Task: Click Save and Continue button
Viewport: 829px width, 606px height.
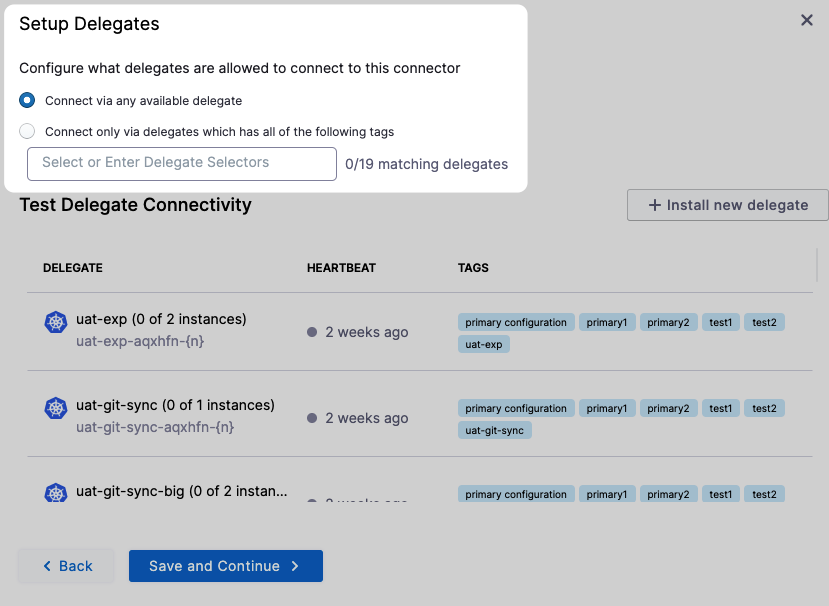Action: pyautogui.click(x=225, y=566)
